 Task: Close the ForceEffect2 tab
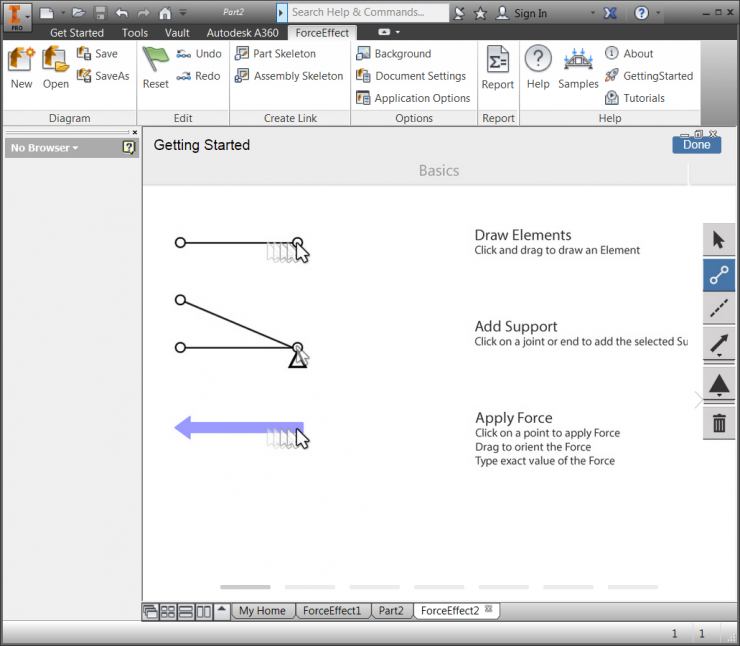(488, 609)
